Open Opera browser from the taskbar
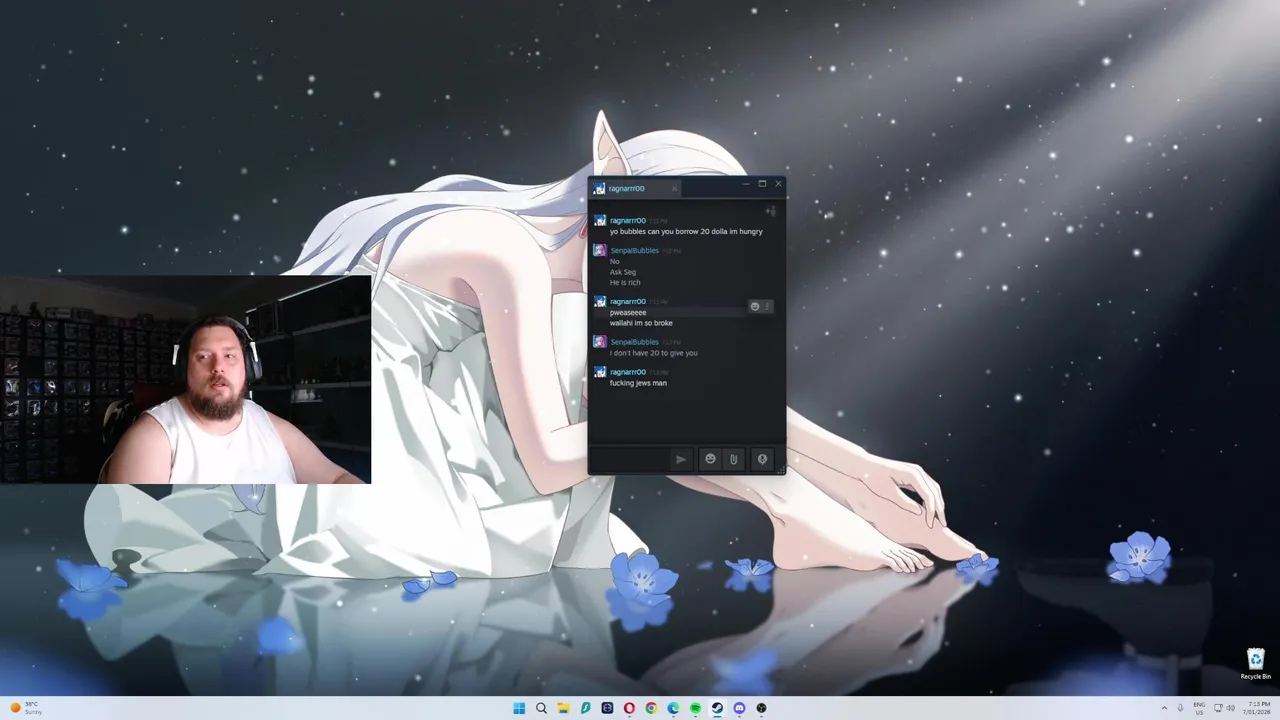 coord(629,708)
